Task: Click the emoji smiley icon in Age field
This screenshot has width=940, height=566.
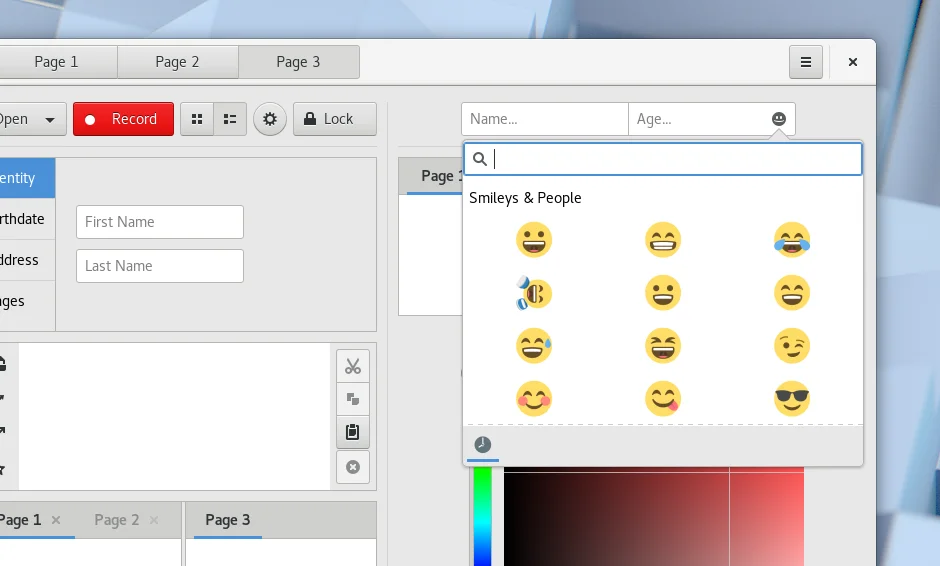Action: pyautogui.click(x=778, y=119)
